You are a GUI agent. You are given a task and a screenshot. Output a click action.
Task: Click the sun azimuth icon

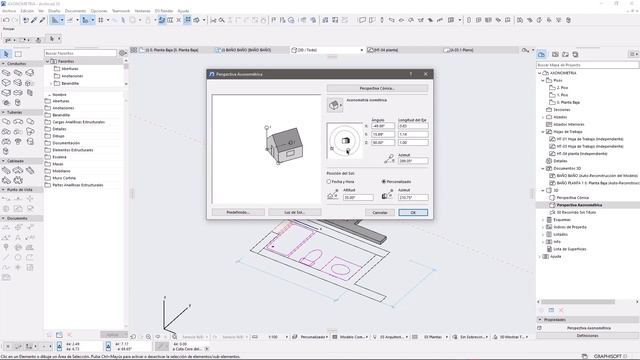point(387,195)
